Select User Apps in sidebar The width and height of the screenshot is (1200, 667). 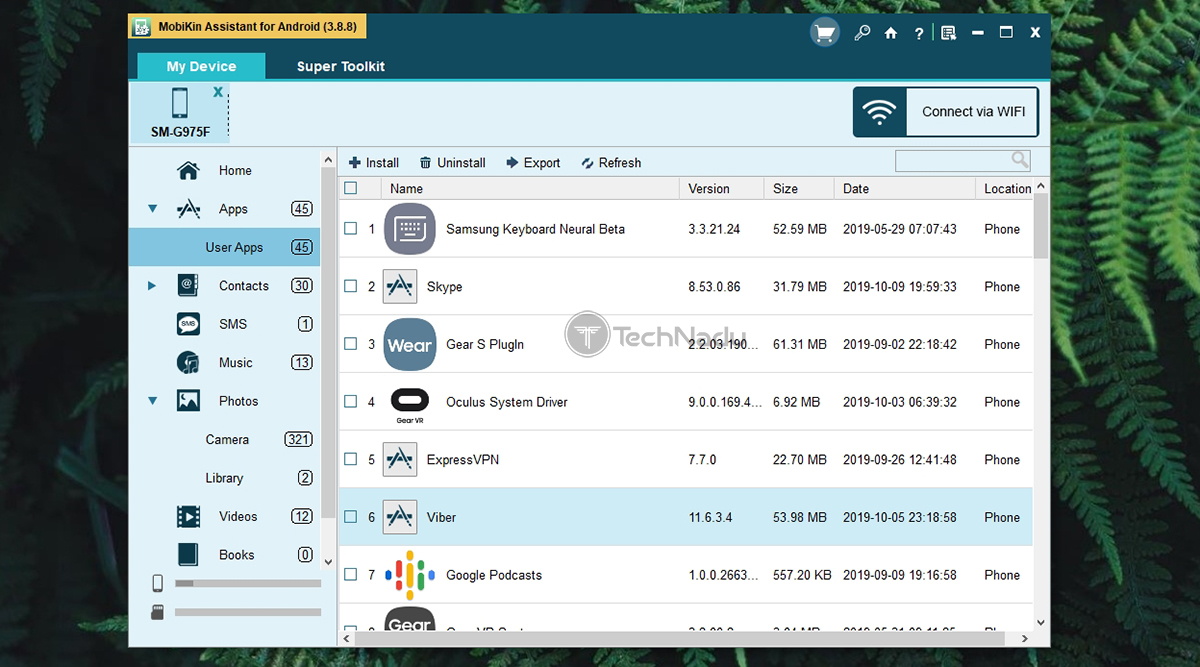pyautogui.click(x=224, y=247)
